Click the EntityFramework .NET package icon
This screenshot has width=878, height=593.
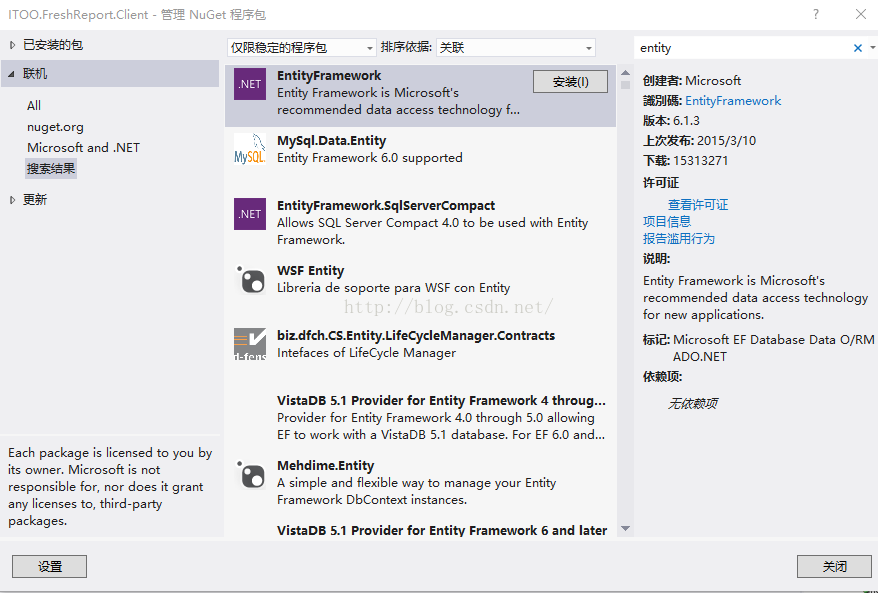click(x=250, y=84)
